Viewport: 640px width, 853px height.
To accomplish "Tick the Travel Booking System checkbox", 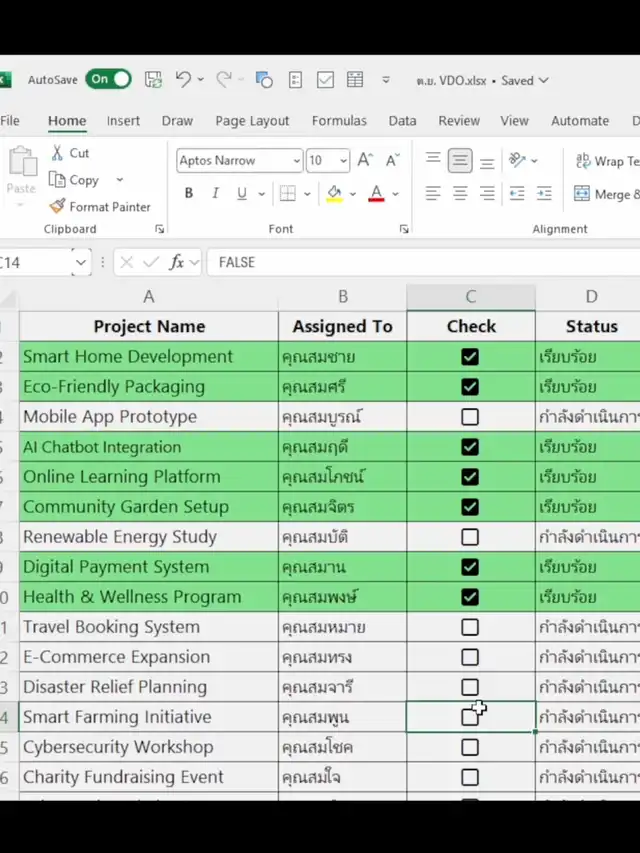I will (x=470, y=627).
